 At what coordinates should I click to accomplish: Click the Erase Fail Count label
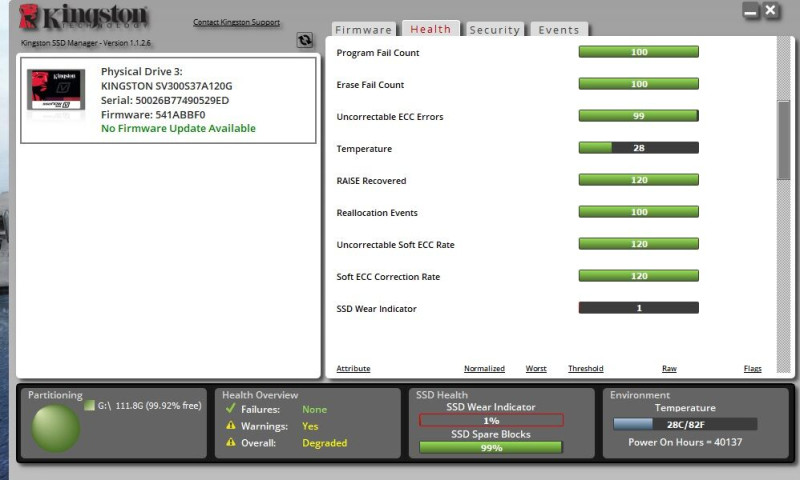click(370, 85)
